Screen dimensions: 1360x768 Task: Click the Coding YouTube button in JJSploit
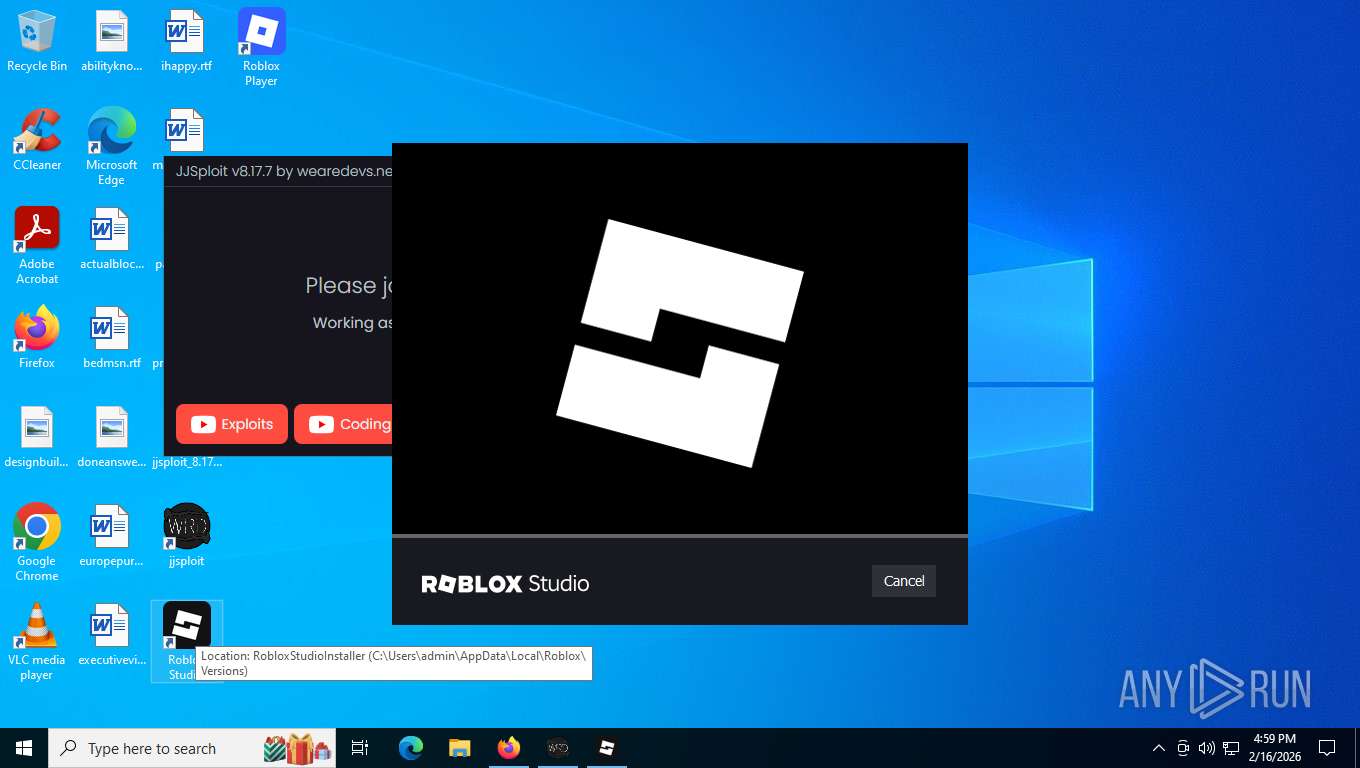tap(344, 424)
